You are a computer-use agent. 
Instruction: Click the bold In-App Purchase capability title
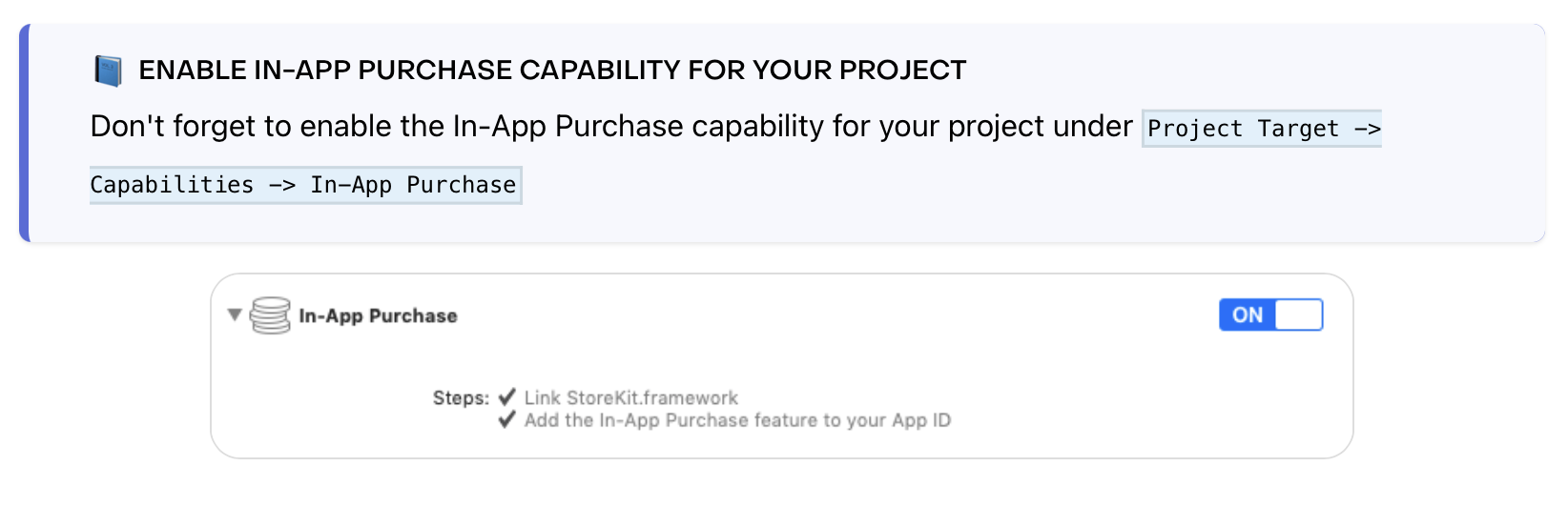(x=378, y=316)
